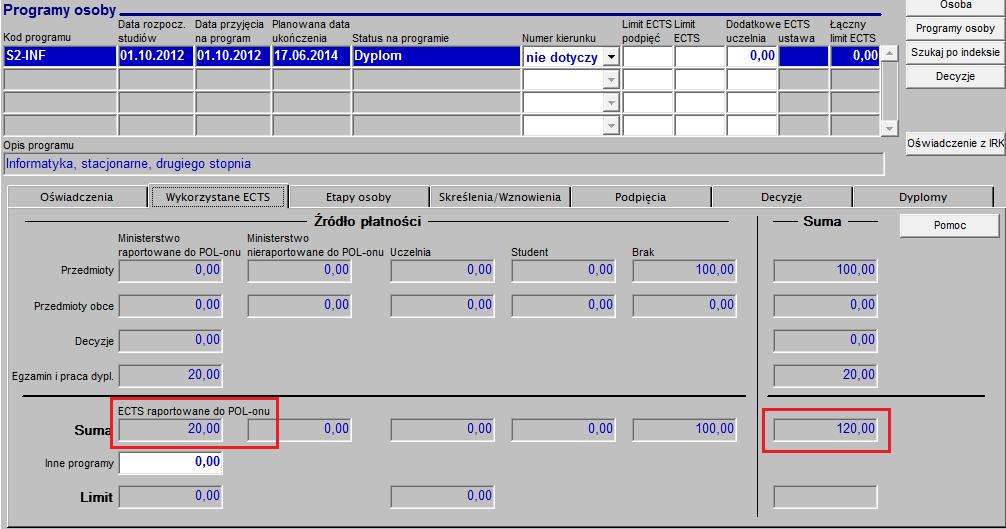Click the programs table scroll up arrow
Image resolution: width=1006 pixels, height=529 pixels.
click(x=889, y=53)
